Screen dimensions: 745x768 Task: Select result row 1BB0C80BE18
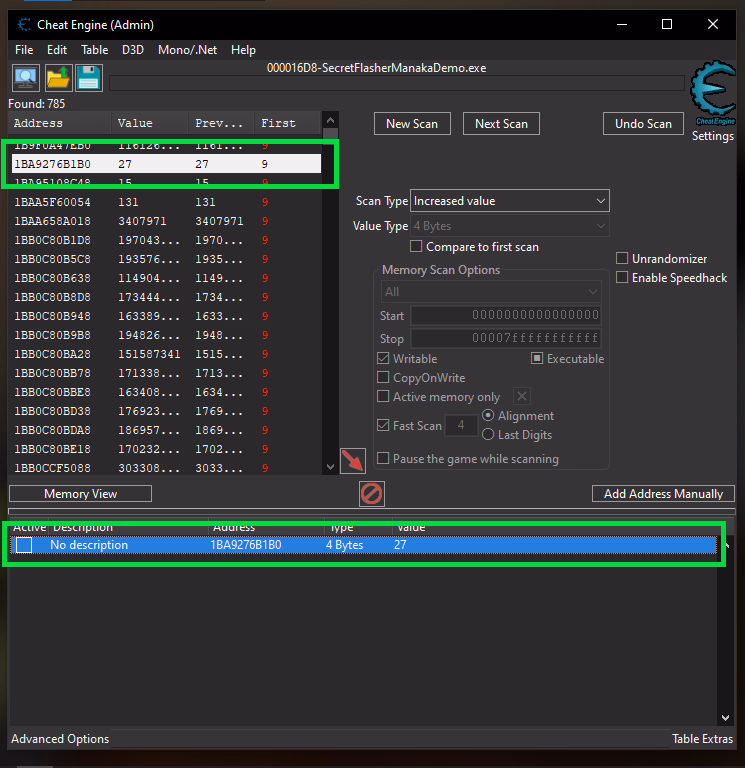(x=167, y=449)
